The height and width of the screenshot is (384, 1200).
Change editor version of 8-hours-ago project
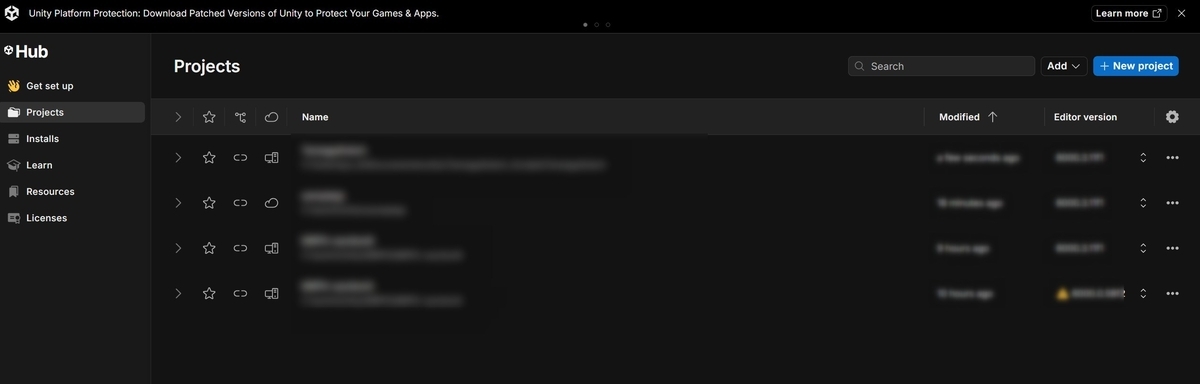click(1142, 248)
